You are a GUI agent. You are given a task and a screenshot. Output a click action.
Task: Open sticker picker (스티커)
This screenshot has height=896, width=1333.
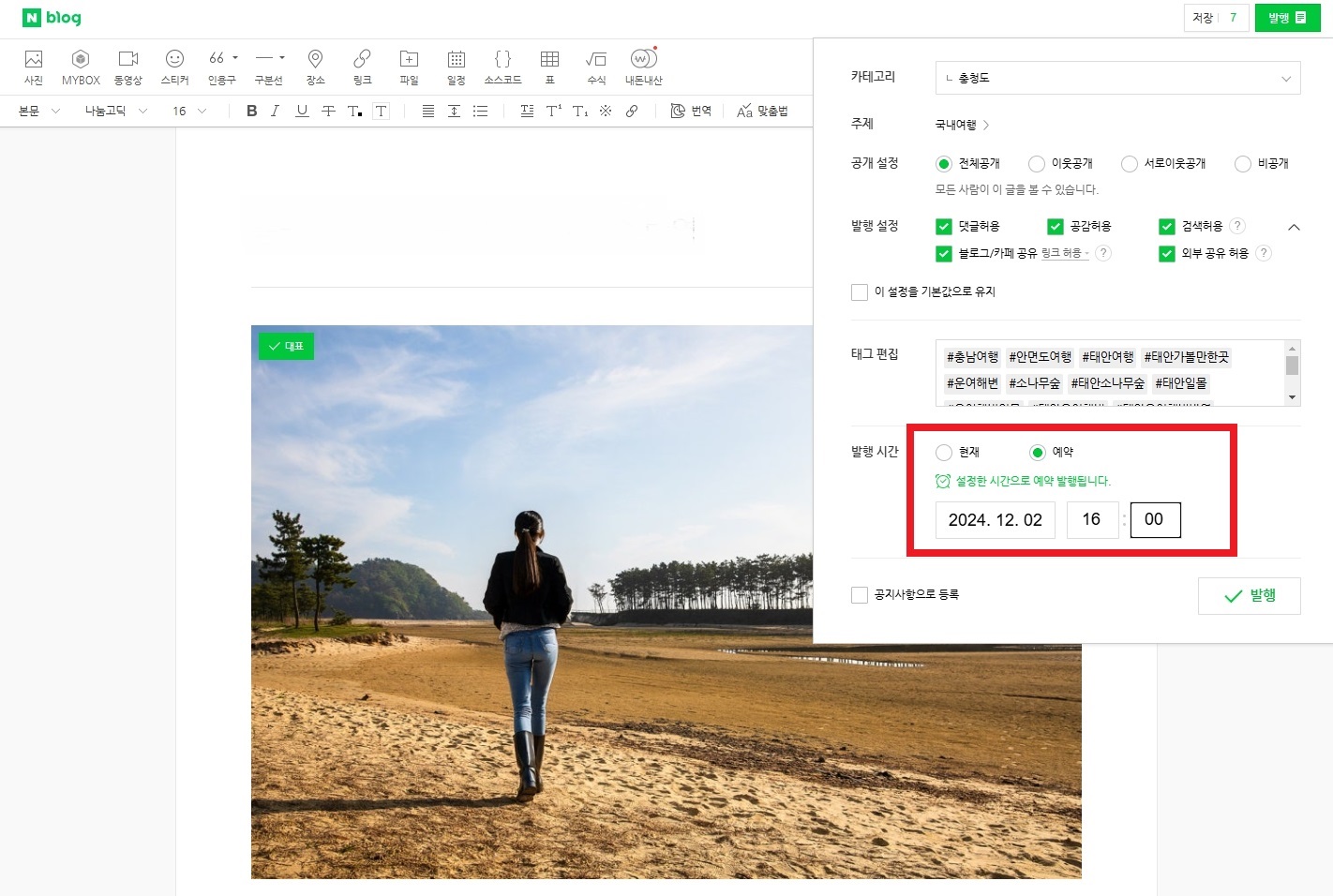coord(174,67)
